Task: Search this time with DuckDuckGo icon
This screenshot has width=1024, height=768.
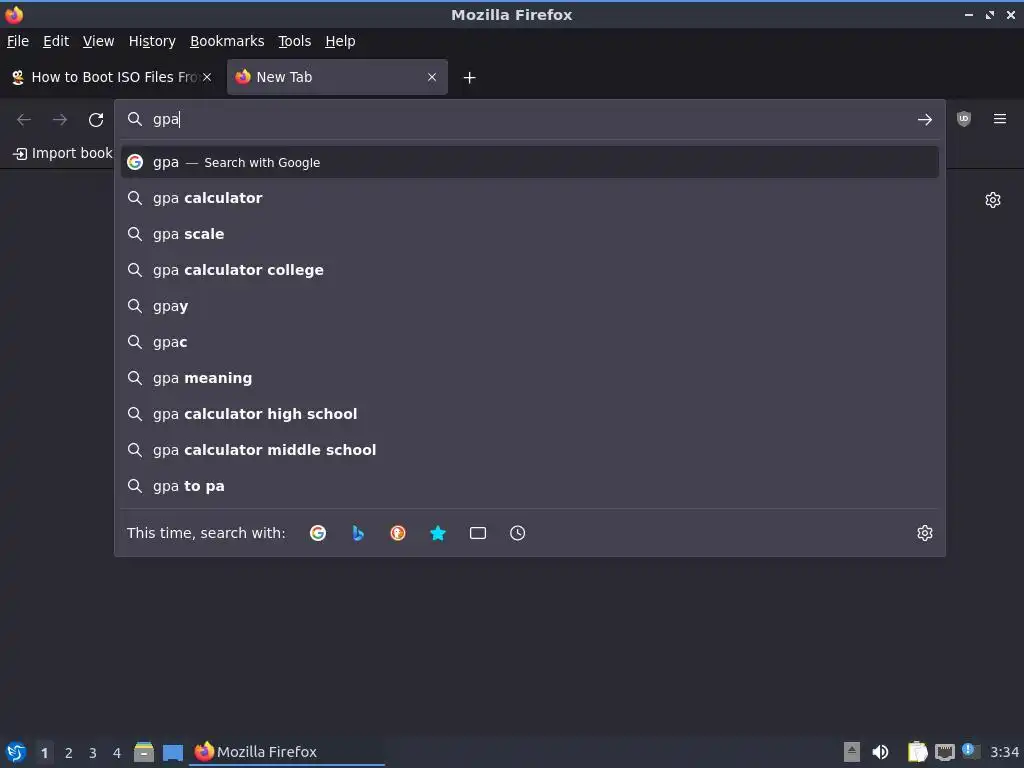Action: [398, 533]
